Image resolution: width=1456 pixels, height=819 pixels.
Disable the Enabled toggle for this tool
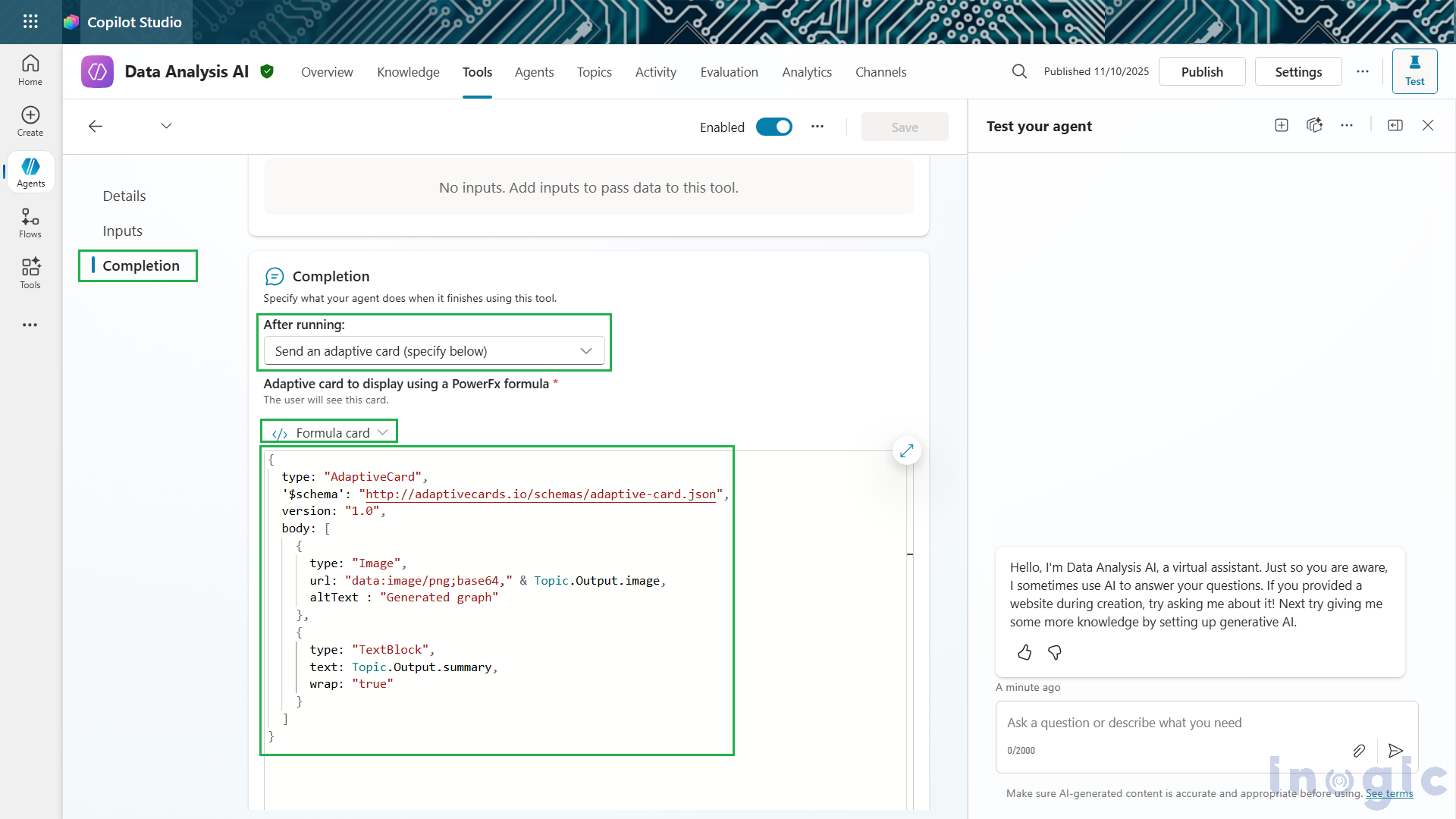774,127
